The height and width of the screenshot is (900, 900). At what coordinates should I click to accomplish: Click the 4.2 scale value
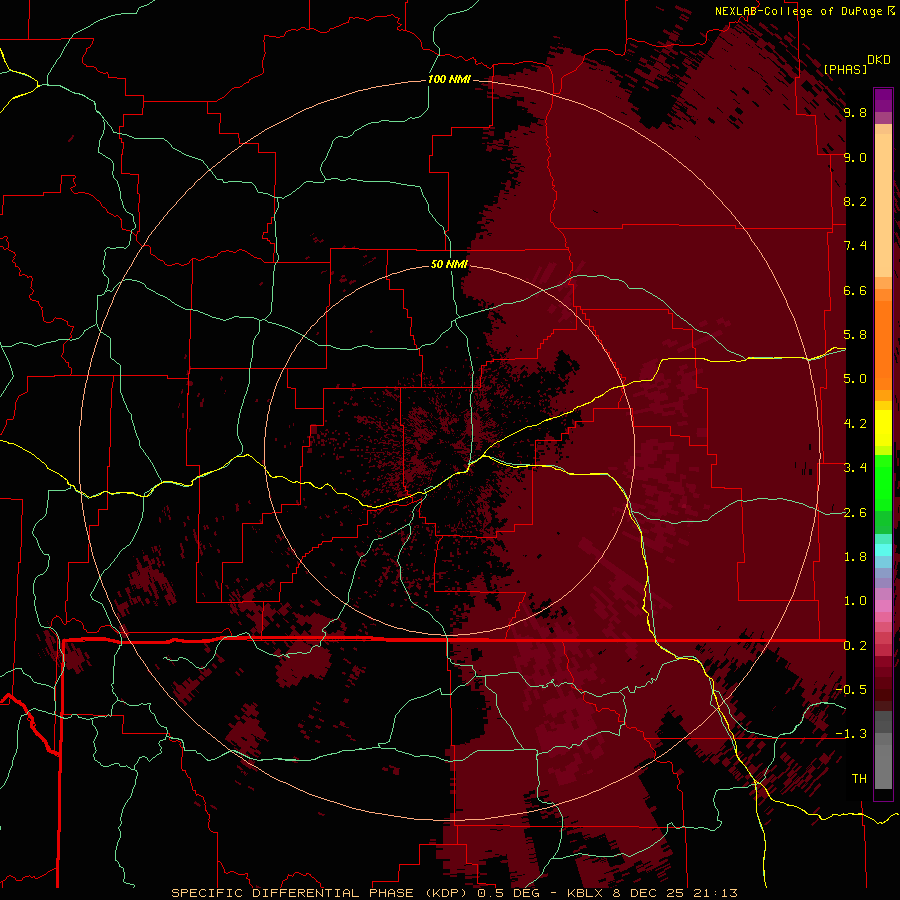point(855,424)
